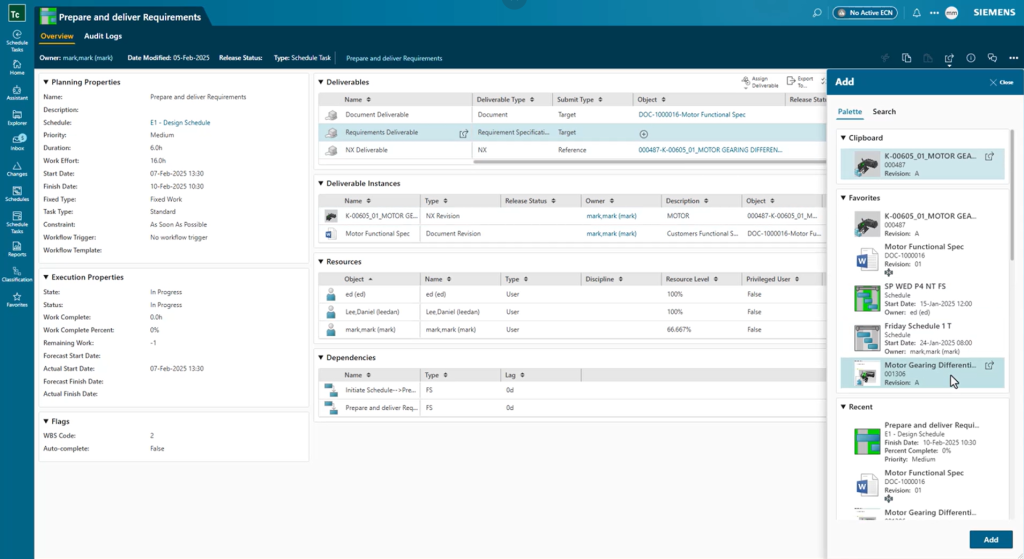Open more commands ellipsis in header toolbar

tap(1014, 58)
